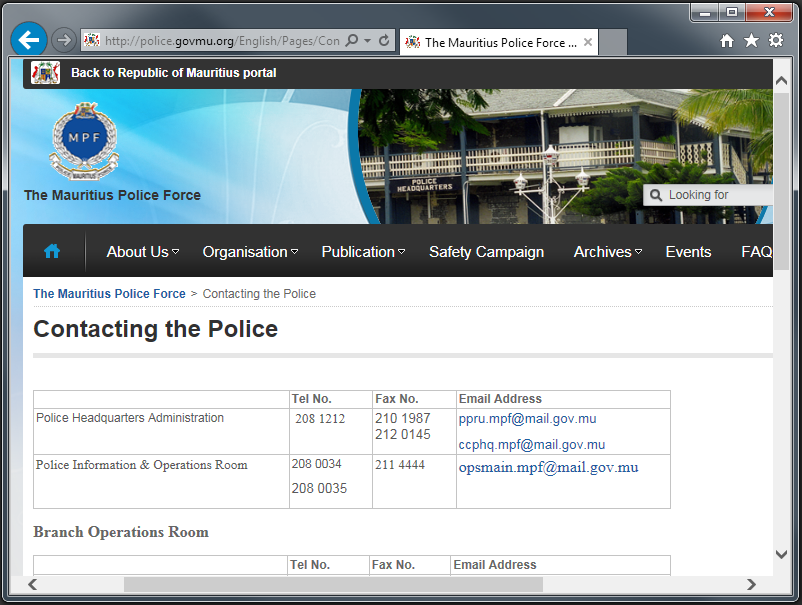The width and height of the screenshot is (802, 605).
Task: Close the browser window
Action: tap(769, 12)
